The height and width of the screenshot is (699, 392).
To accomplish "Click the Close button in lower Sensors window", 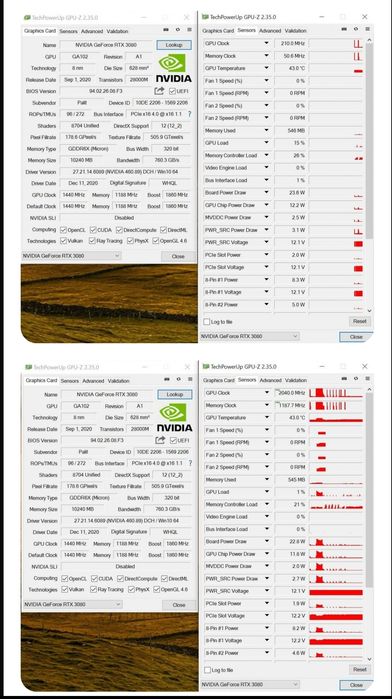I will (356, 685).
